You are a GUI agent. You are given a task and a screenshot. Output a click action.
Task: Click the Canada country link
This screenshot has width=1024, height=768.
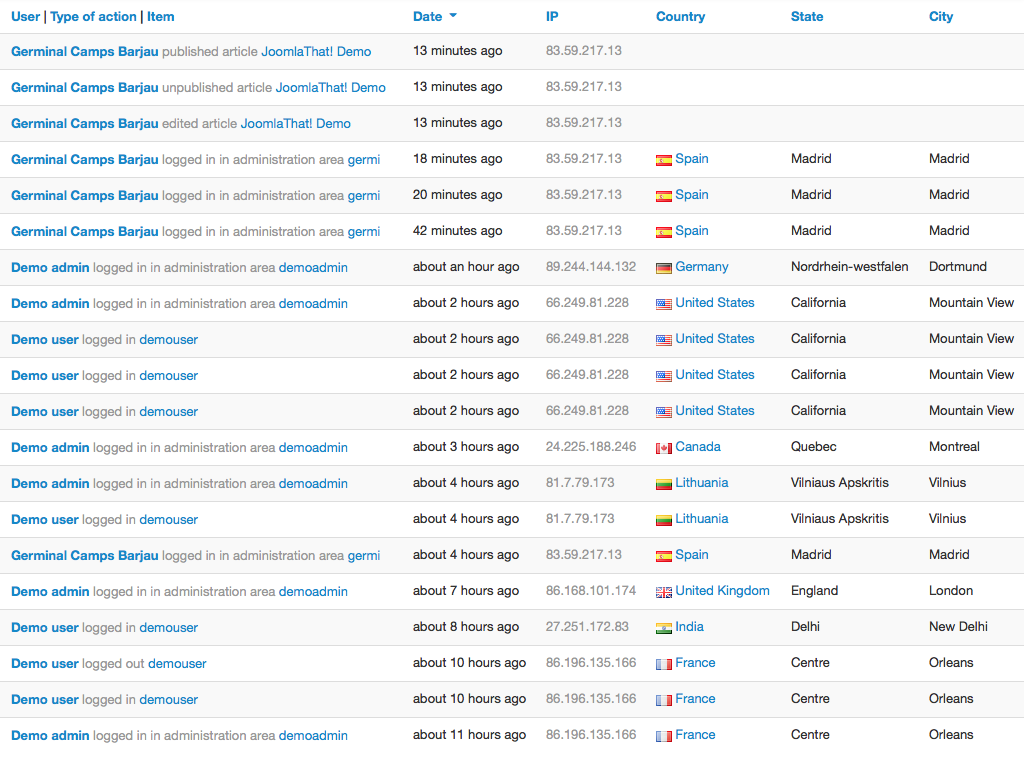(697, 447)
